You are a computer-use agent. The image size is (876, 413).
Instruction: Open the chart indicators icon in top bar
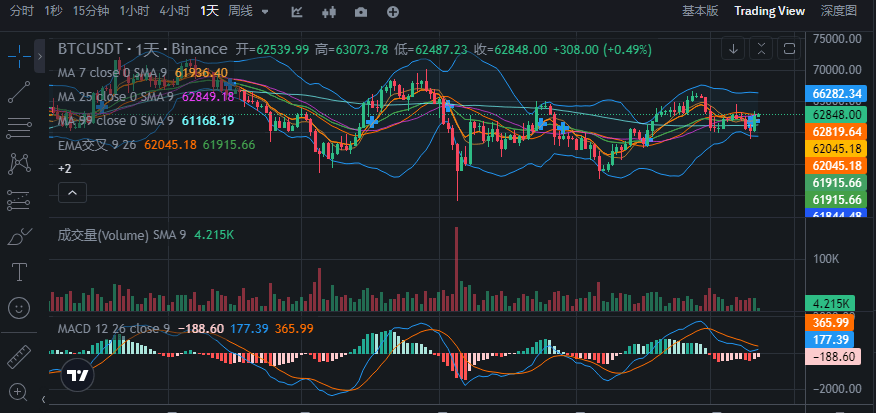(297, 12)
